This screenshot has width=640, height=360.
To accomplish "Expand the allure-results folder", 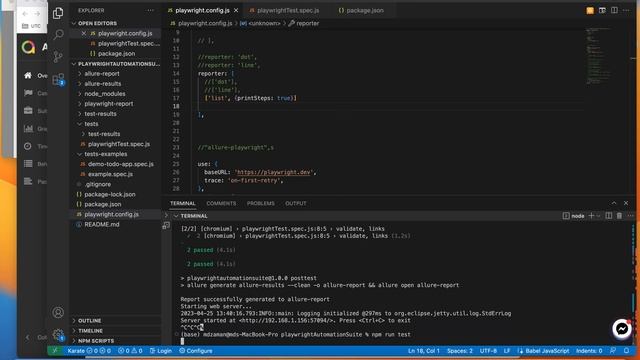I will [103, 84].
